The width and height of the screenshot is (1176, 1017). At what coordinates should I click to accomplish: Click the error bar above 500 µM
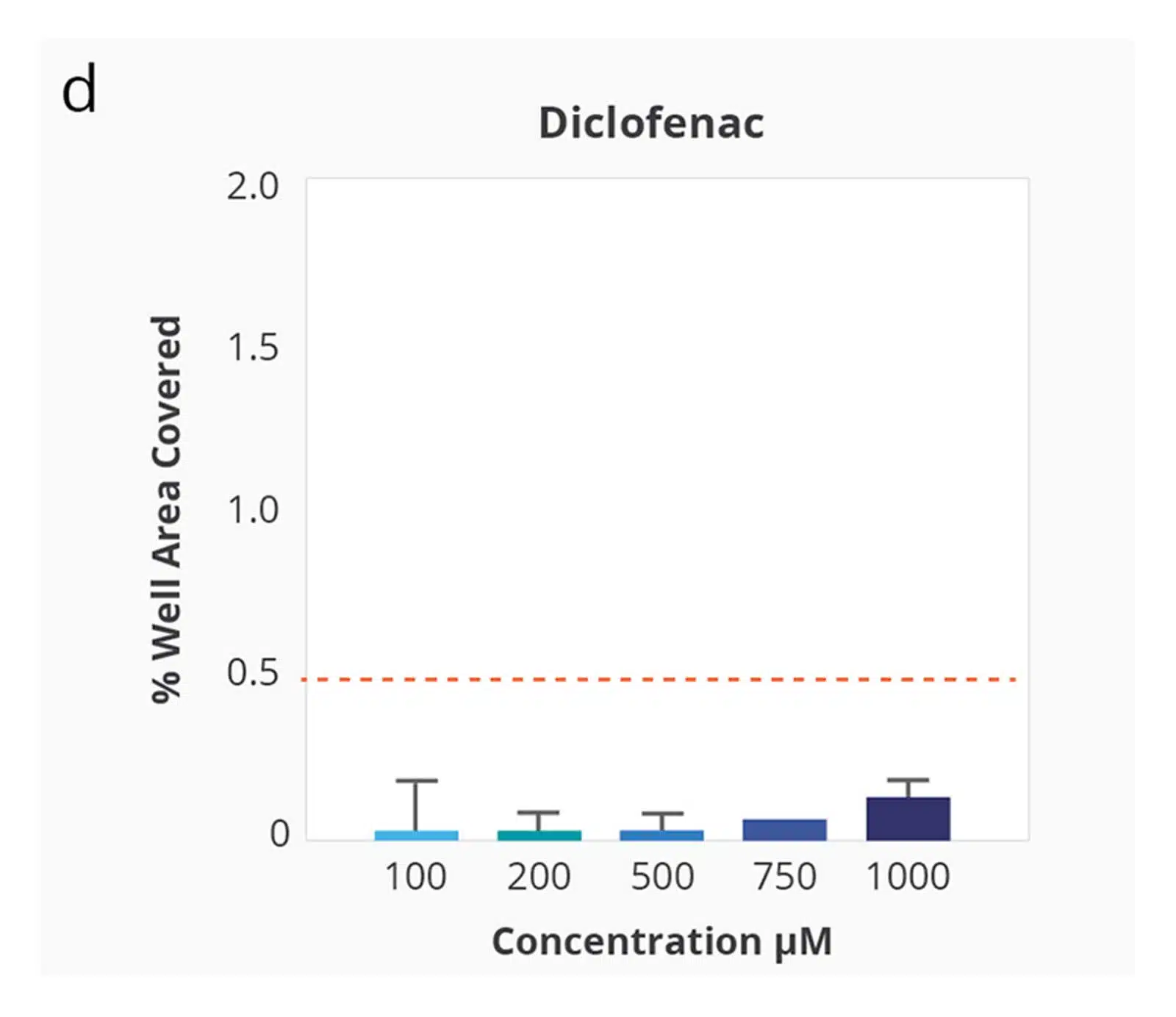coord(661,822)
